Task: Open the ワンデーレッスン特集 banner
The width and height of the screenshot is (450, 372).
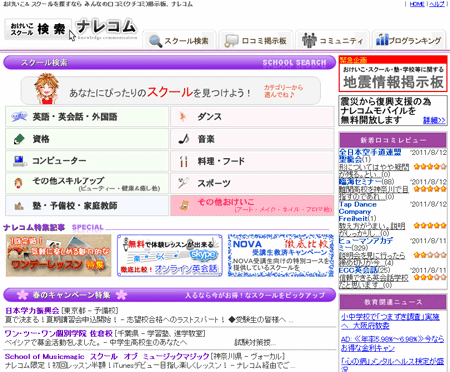Action: tap(58, 256)
